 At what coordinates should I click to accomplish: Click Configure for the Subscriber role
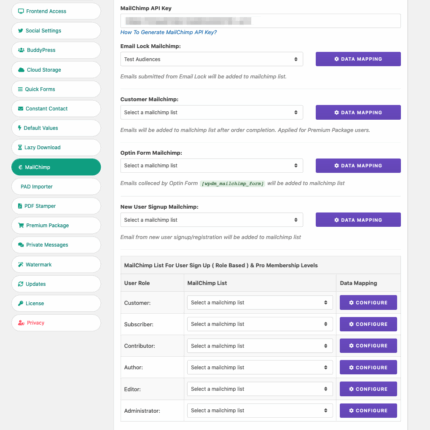pos(368,324)
